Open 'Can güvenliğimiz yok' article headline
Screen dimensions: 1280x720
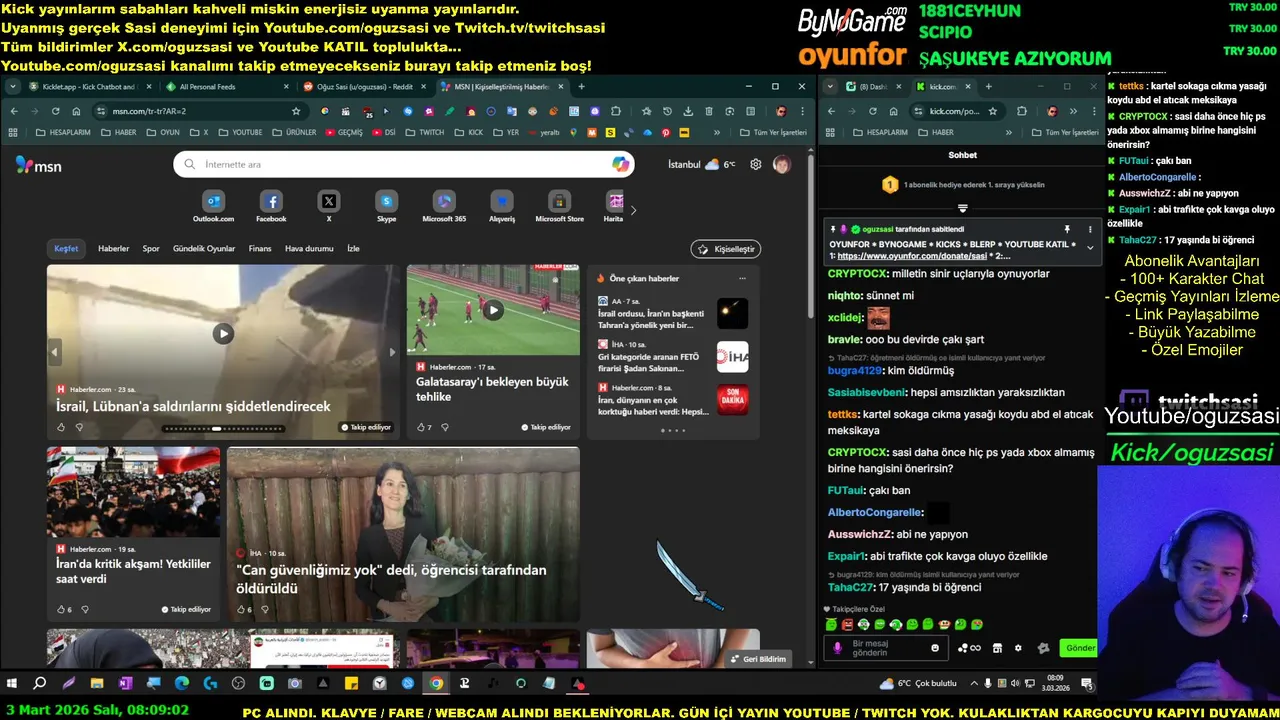(x=391, y=579)
